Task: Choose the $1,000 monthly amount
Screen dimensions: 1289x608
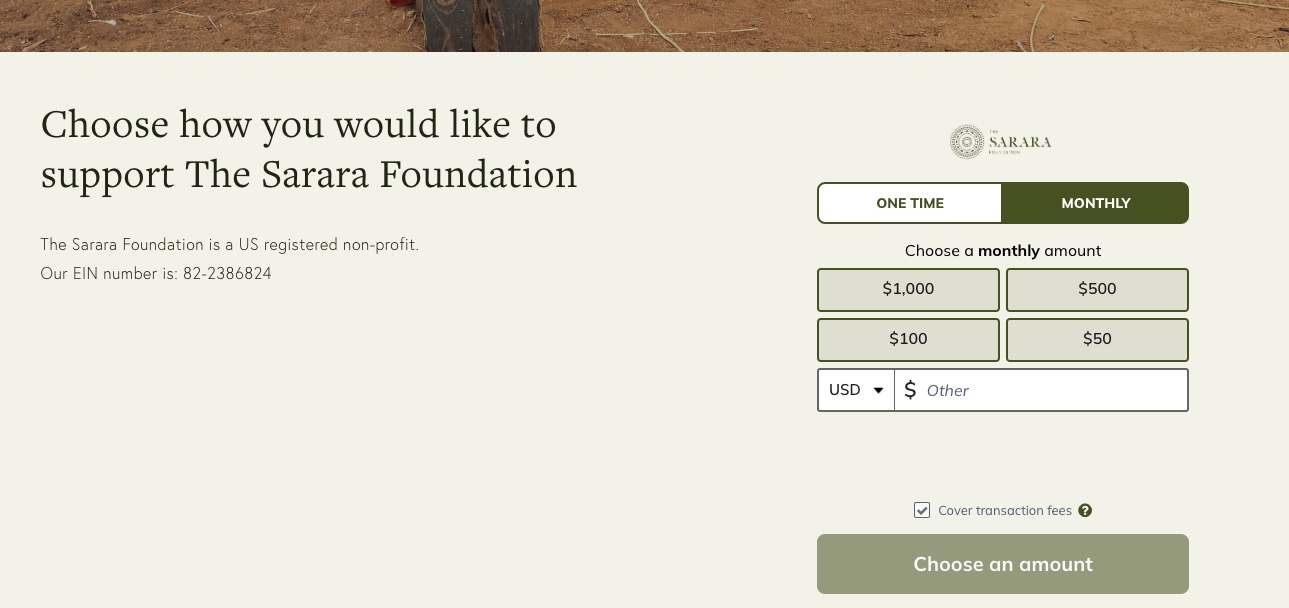Action: 908,289
